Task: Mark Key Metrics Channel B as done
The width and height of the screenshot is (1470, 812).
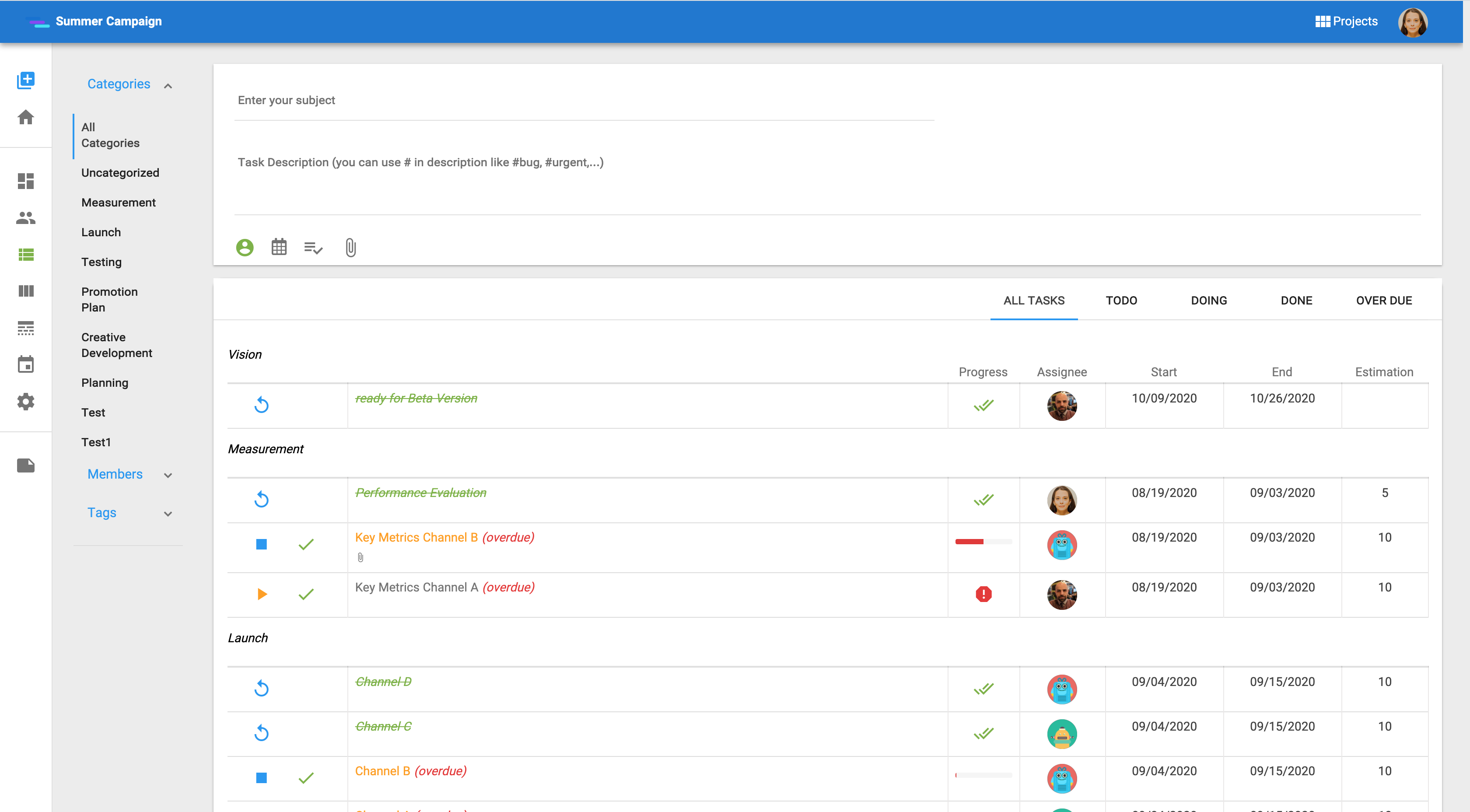Action: [x=306, y=544]
